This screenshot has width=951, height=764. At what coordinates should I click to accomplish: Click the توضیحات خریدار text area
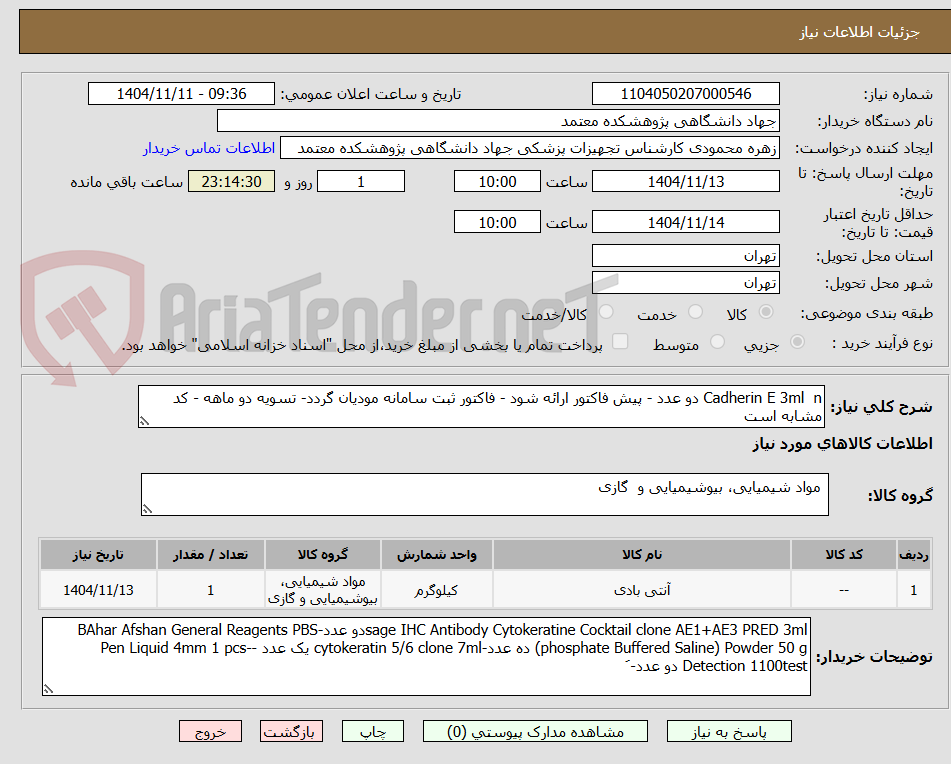(426, 657)
